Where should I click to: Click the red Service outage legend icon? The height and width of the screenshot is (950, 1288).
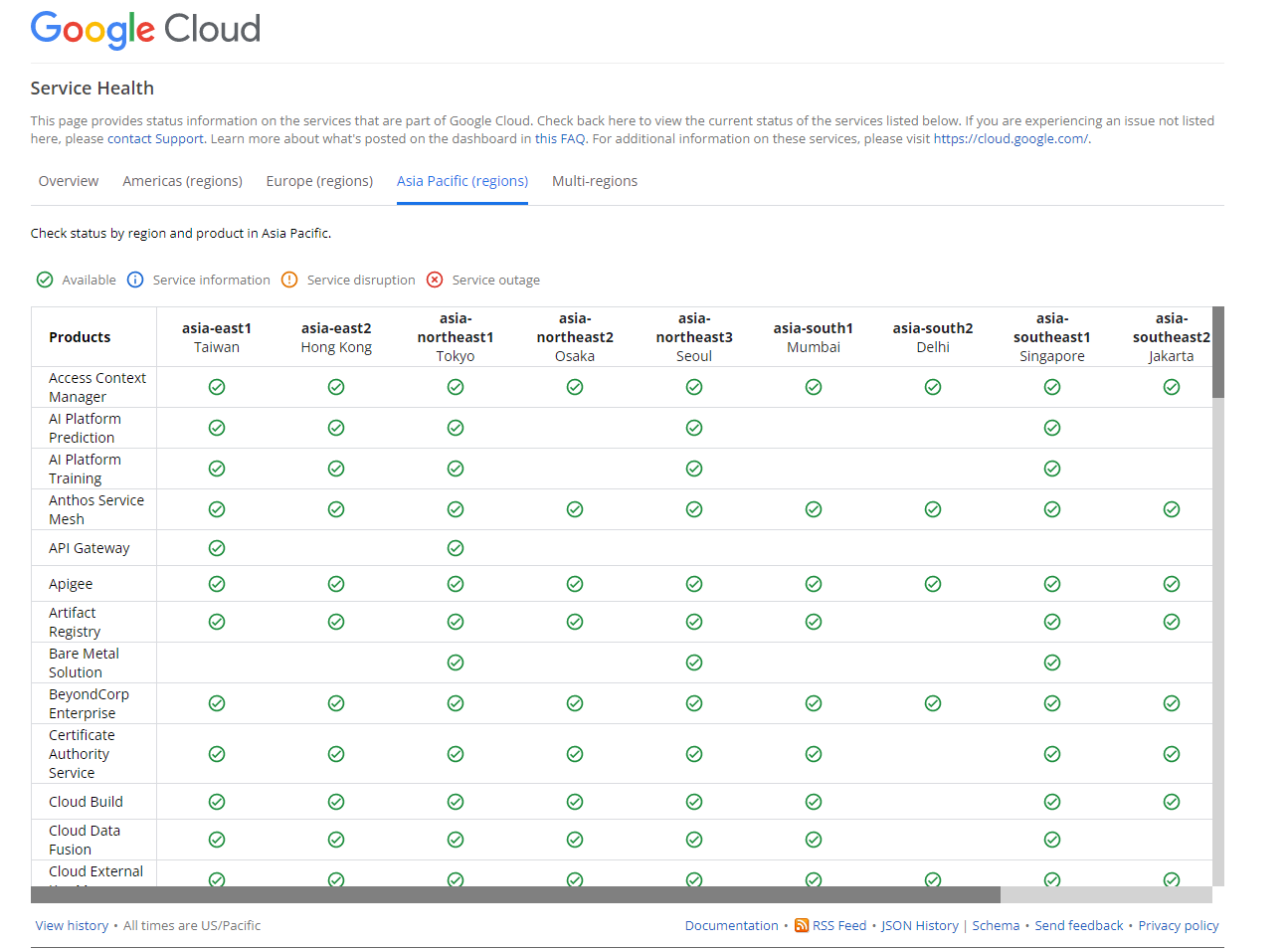click(x=435, y=280)
